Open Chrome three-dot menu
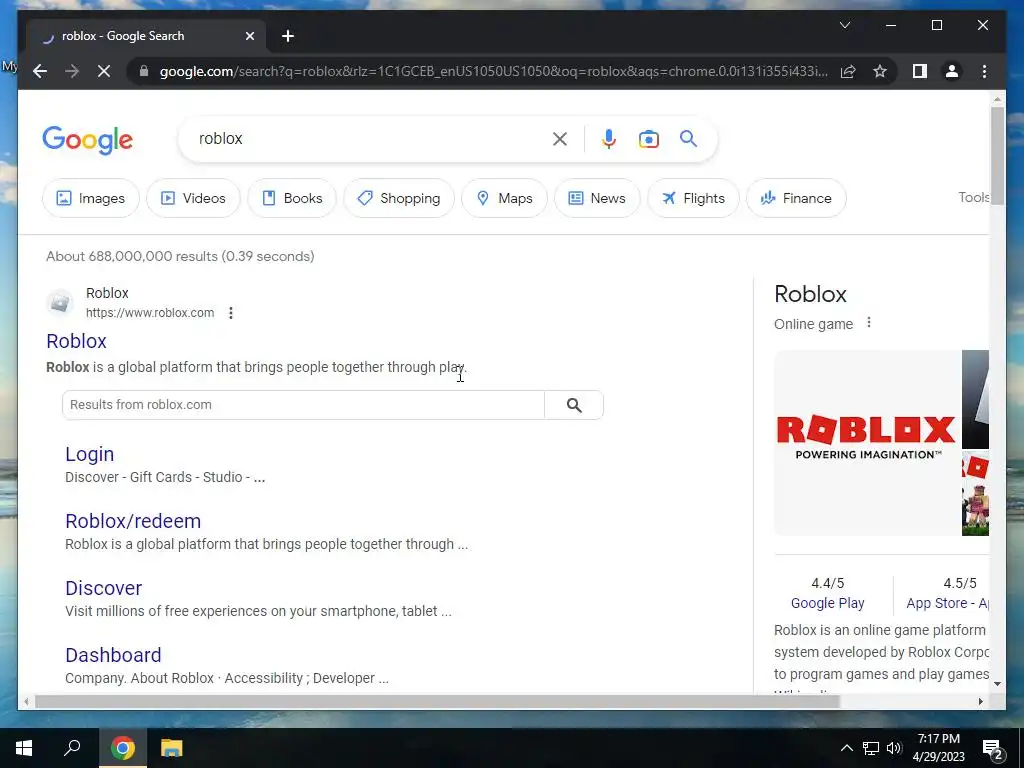This screenshot has height=768, width=1024. point(984,71)
